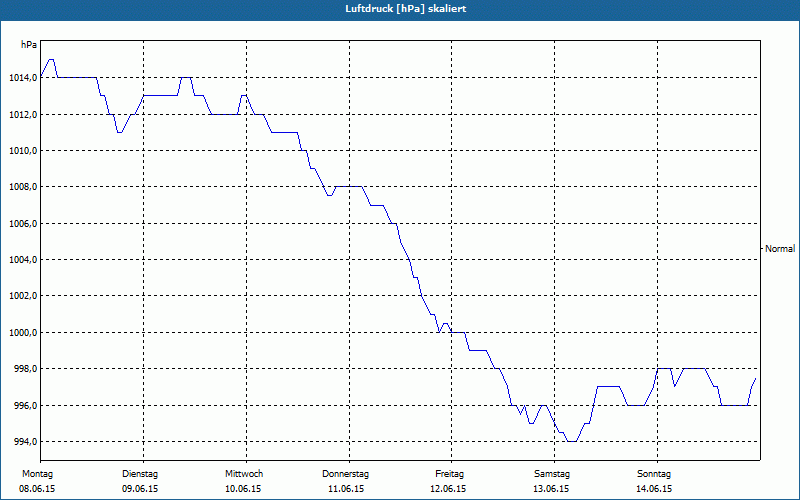Select the 1000,0 y-axis label
This screenshot has height=500, width=800.
pos(21,333)
